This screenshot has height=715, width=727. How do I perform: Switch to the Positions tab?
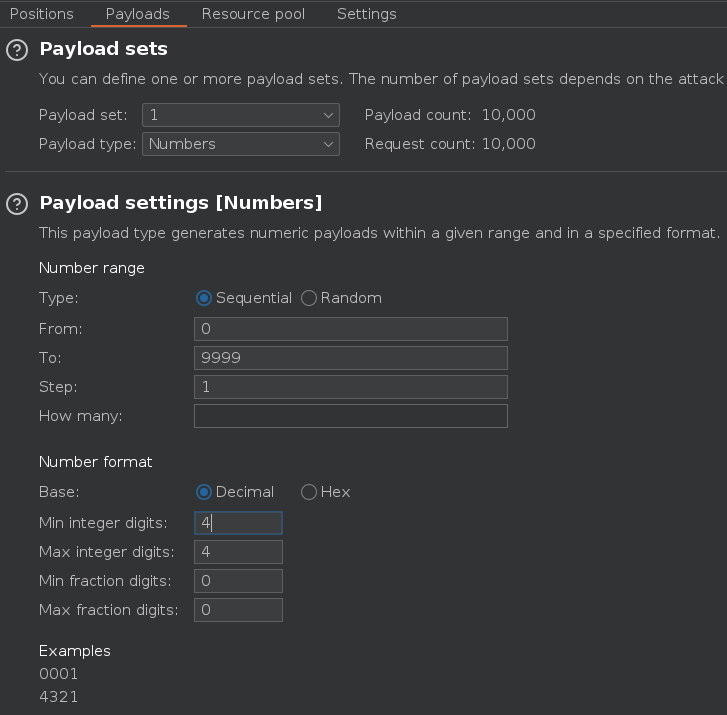pyautogui.click(x=41, y=14)
